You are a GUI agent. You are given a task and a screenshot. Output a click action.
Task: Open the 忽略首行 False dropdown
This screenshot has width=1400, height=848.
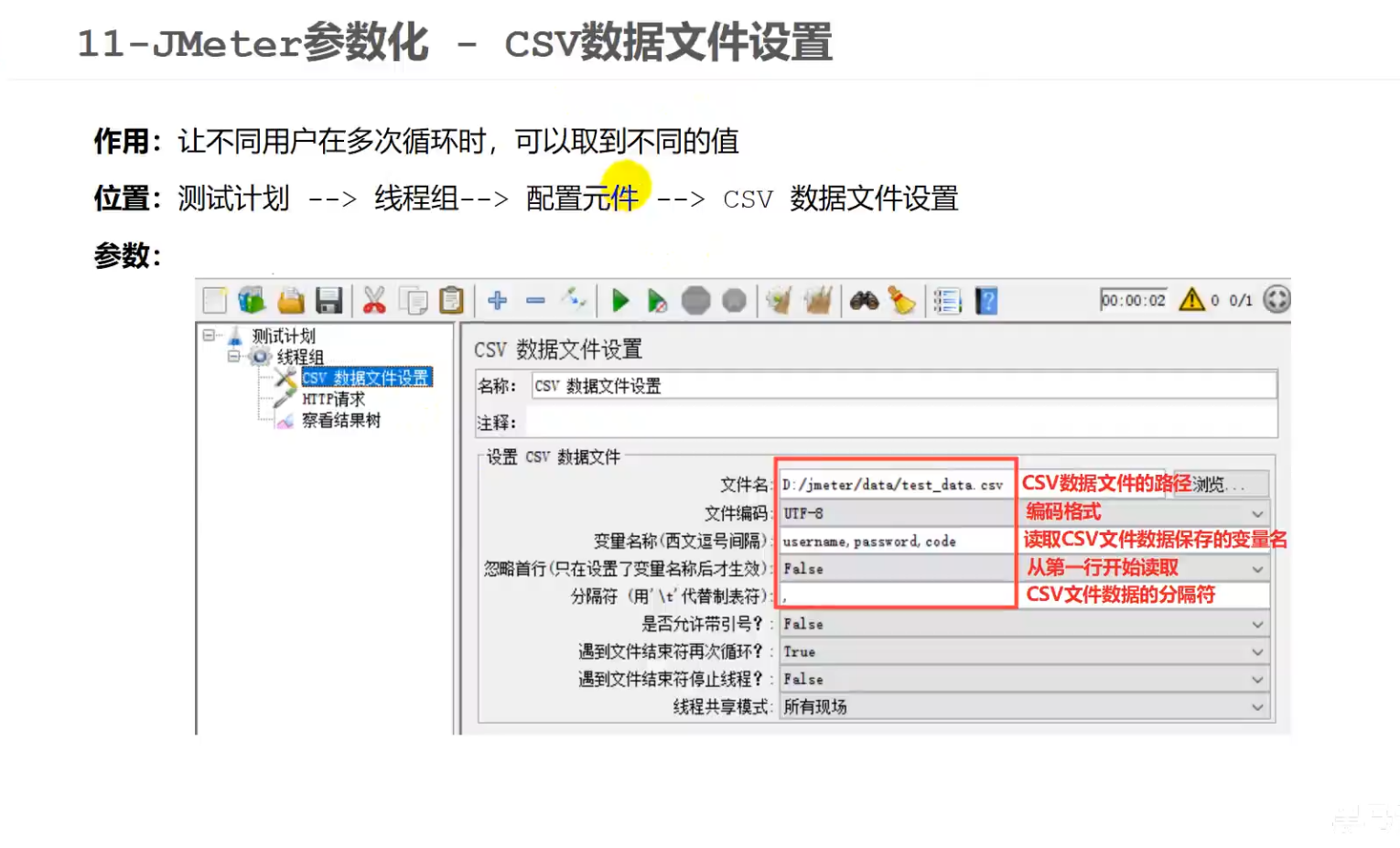coord(1024,568)
